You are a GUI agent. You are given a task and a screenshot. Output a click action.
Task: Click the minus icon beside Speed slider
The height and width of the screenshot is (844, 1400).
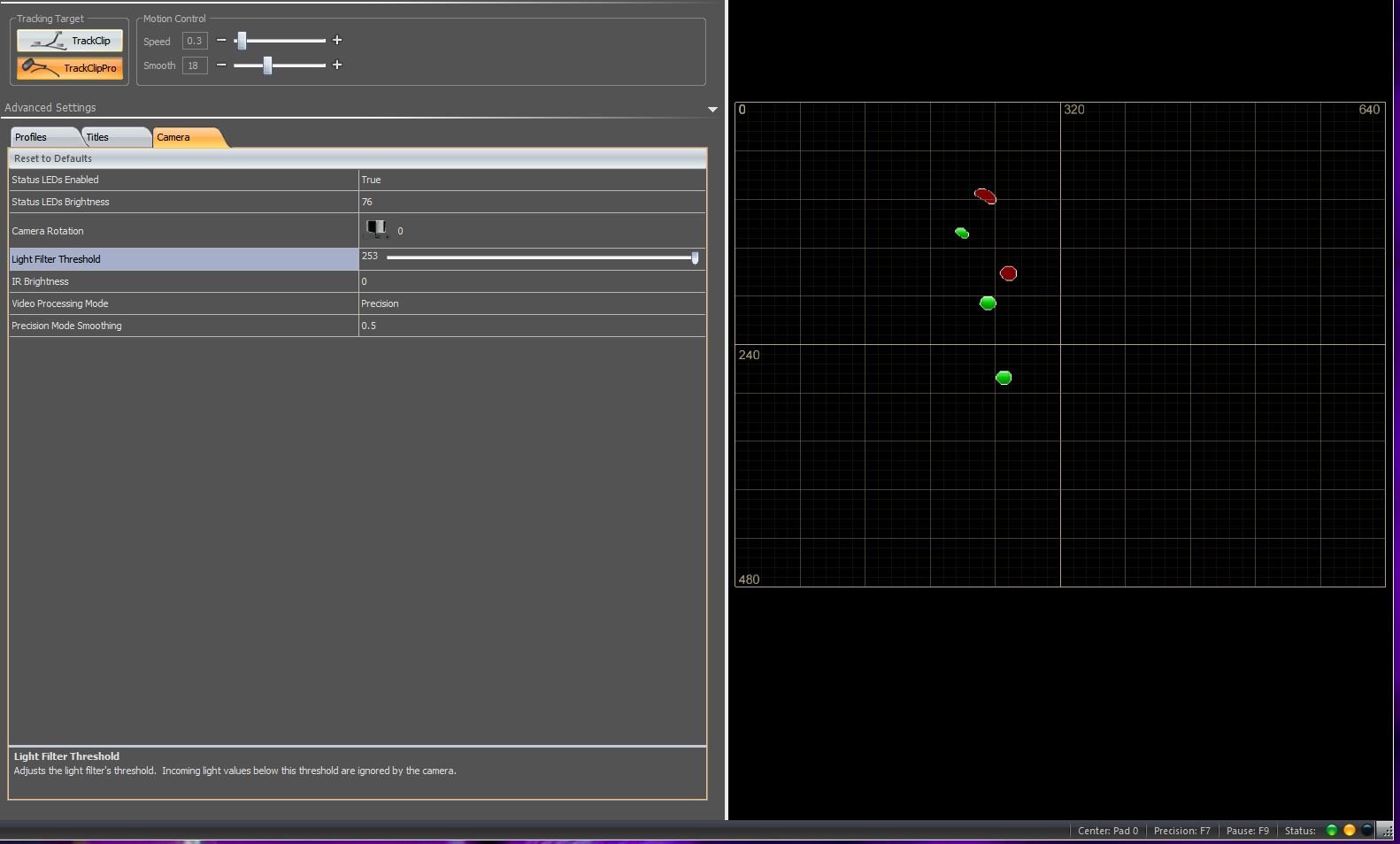tap(221, 41)
